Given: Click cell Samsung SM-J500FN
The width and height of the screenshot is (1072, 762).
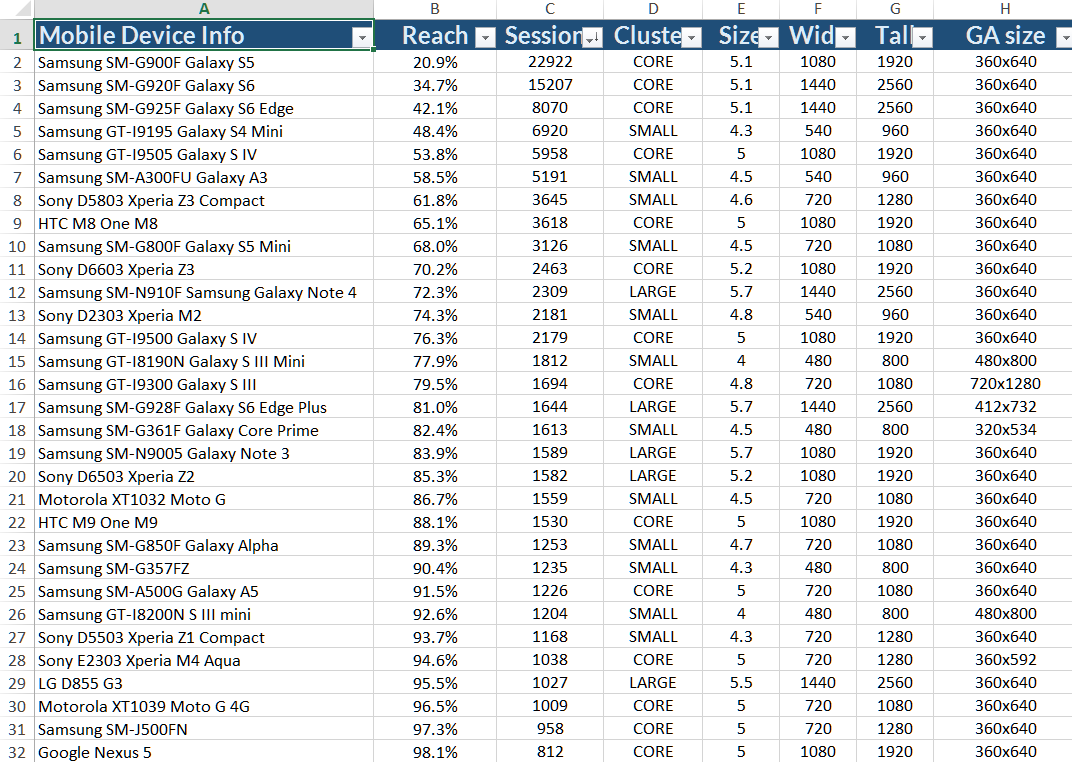Looking at the screenshot, I should 204,729.
